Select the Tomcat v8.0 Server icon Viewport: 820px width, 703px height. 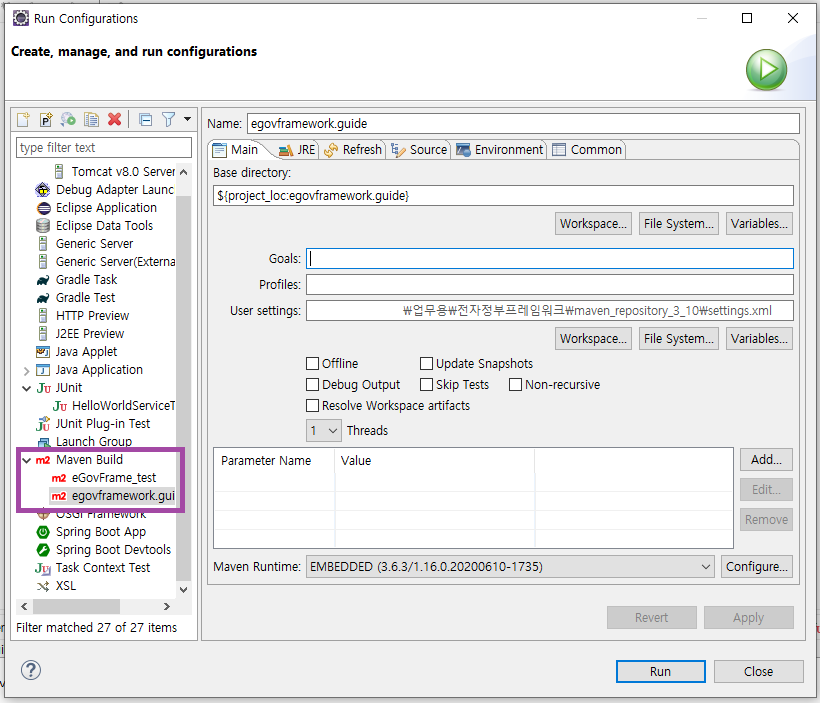(x=59, y=172)
